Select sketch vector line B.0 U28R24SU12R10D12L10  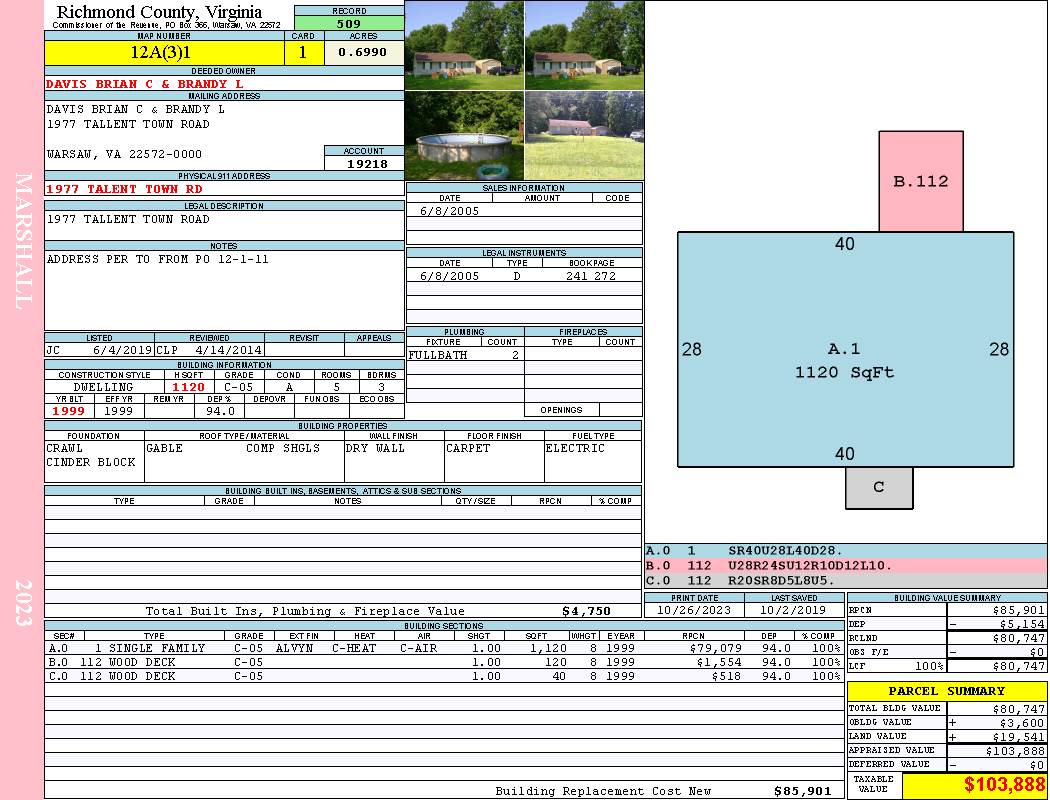[845, 566]
